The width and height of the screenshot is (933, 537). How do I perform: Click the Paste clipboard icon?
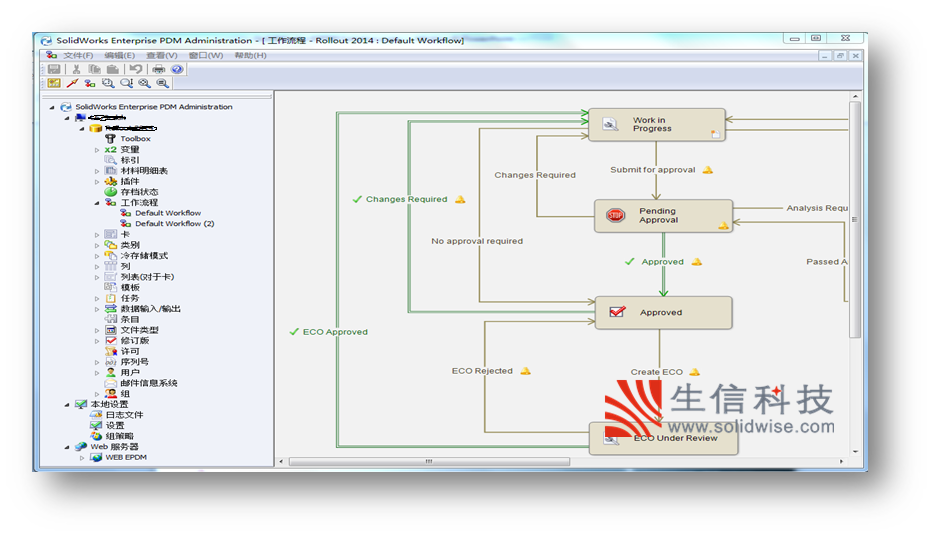[112, 69]
